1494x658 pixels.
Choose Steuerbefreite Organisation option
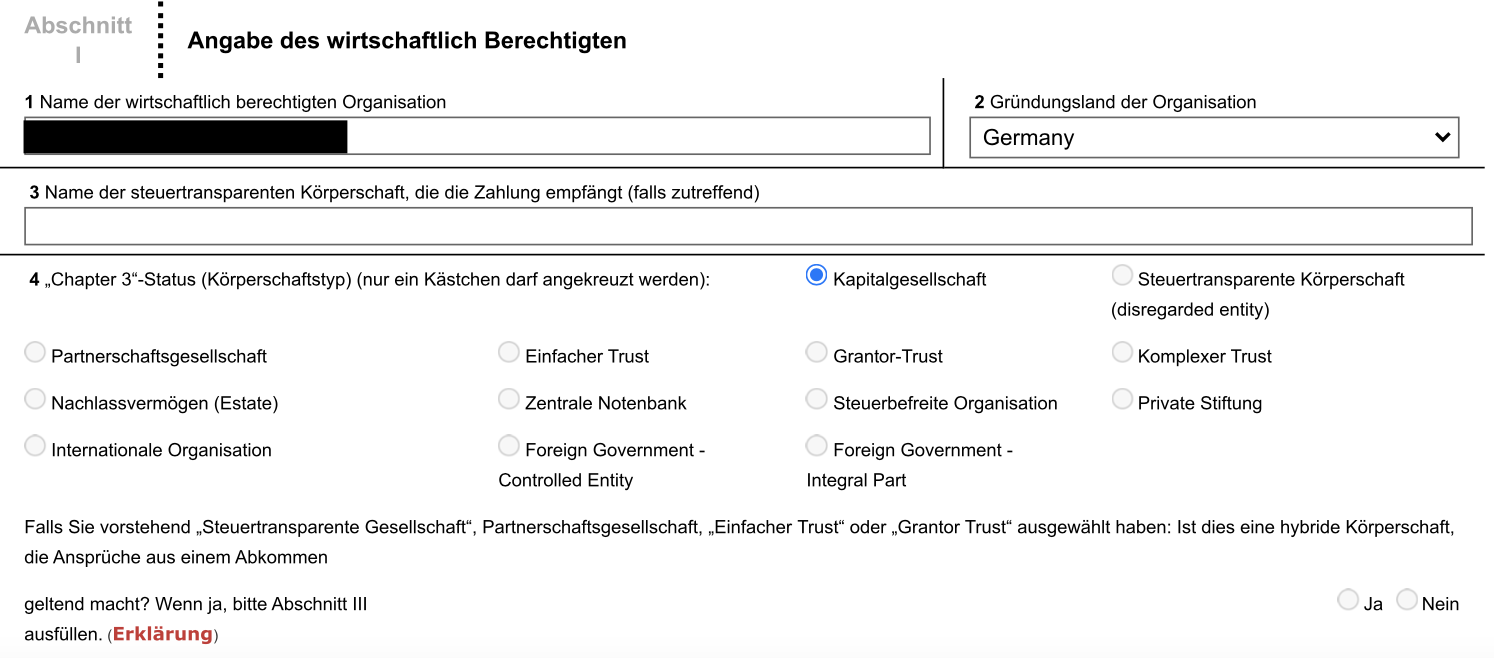pos(817,399)
